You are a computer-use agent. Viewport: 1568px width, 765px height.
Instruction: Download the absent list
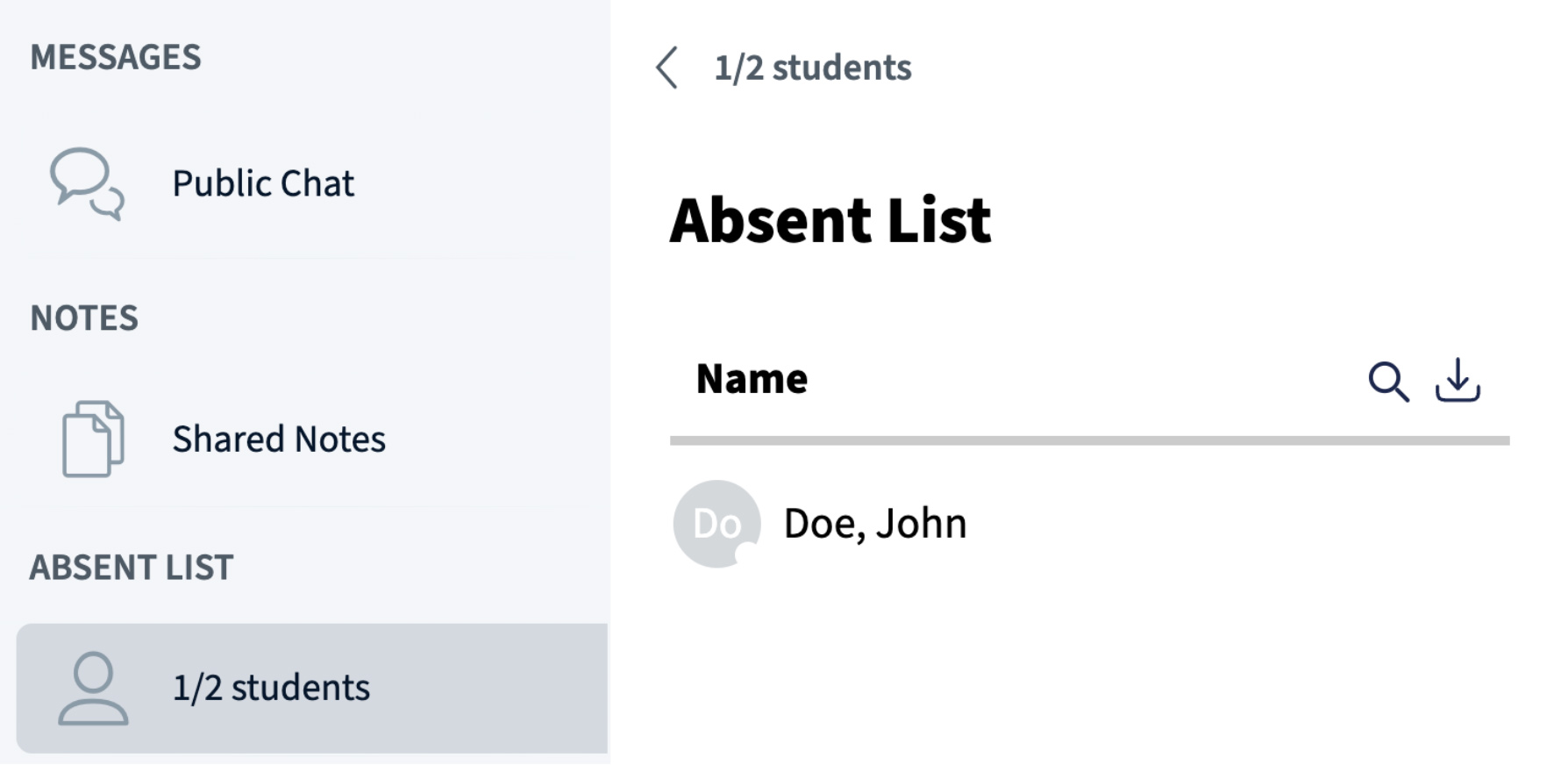click(x=1458, y=381)
